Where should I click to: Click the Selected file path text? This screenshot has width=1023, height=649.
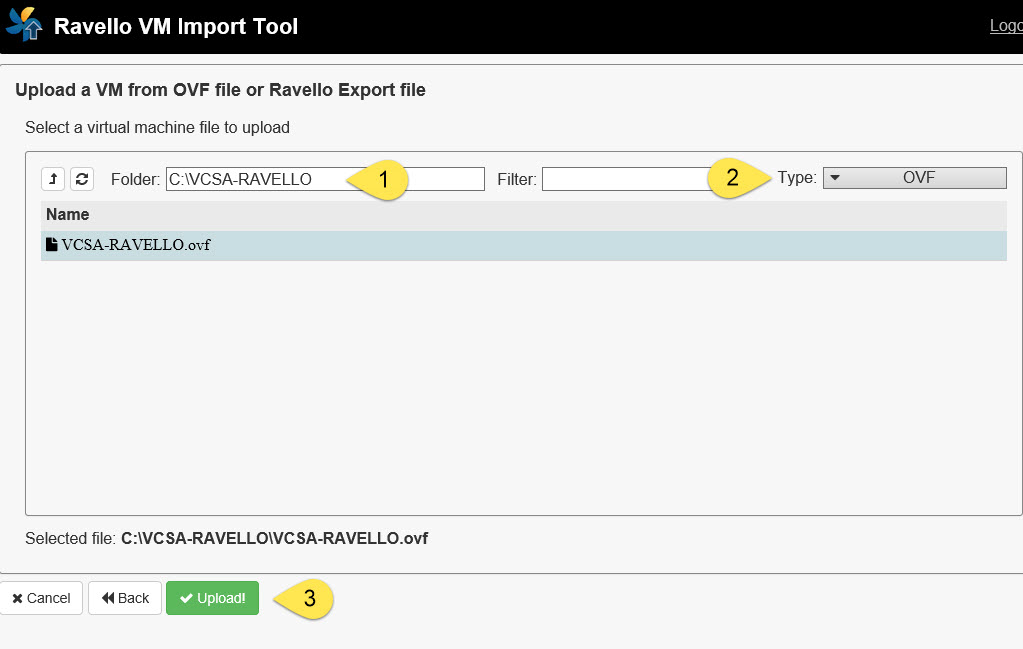[274, 538]
